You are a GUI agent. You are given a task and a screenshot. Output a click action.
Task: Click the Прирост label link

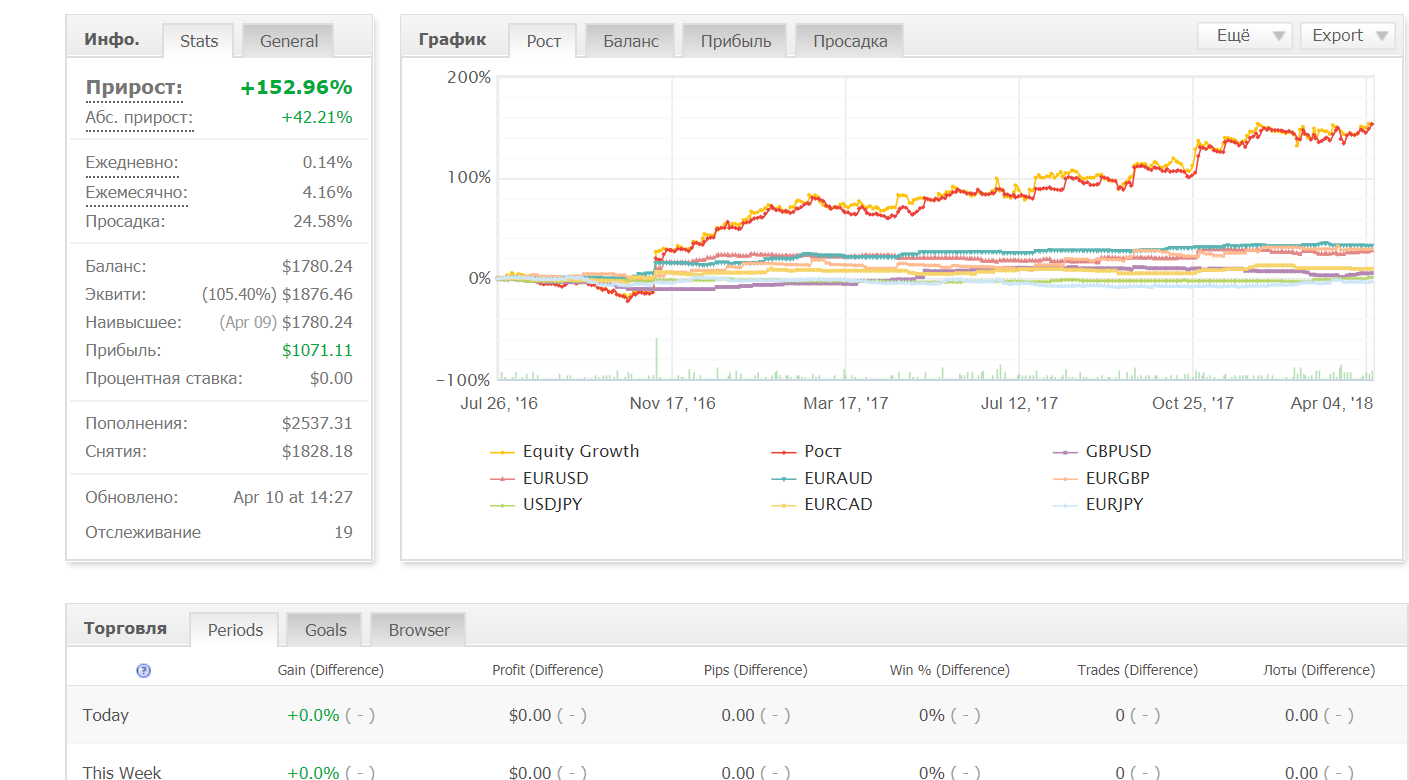134,88
